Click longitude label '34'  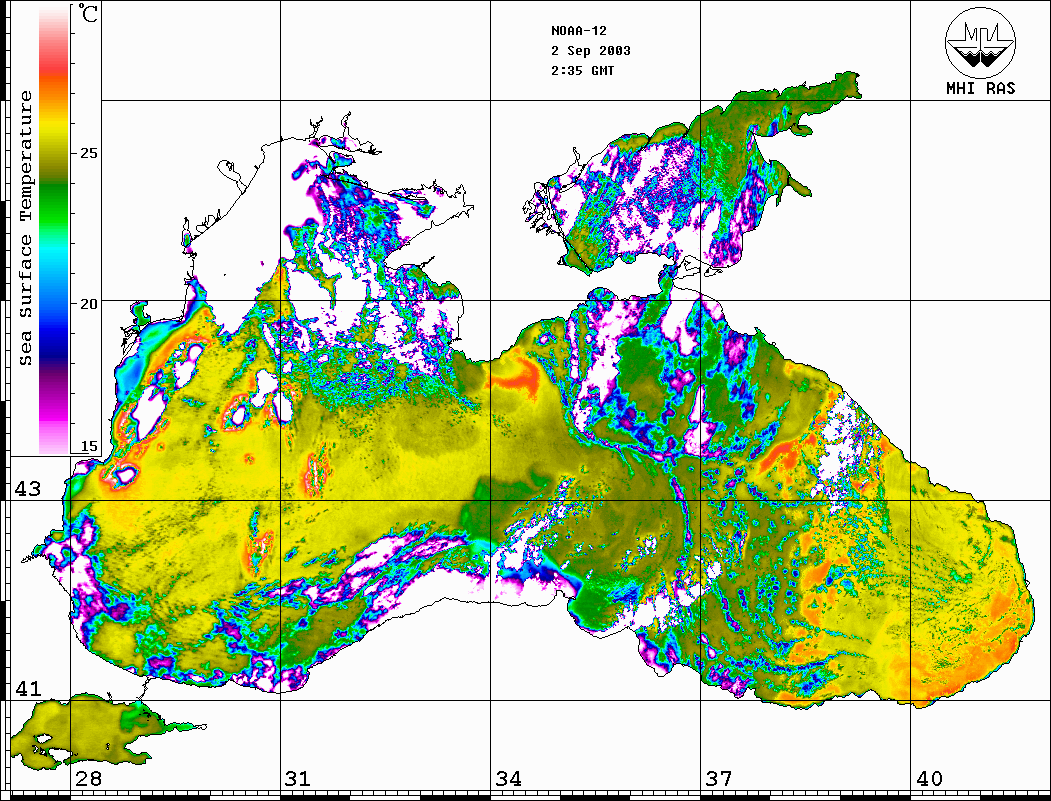(x=508, y=778)
